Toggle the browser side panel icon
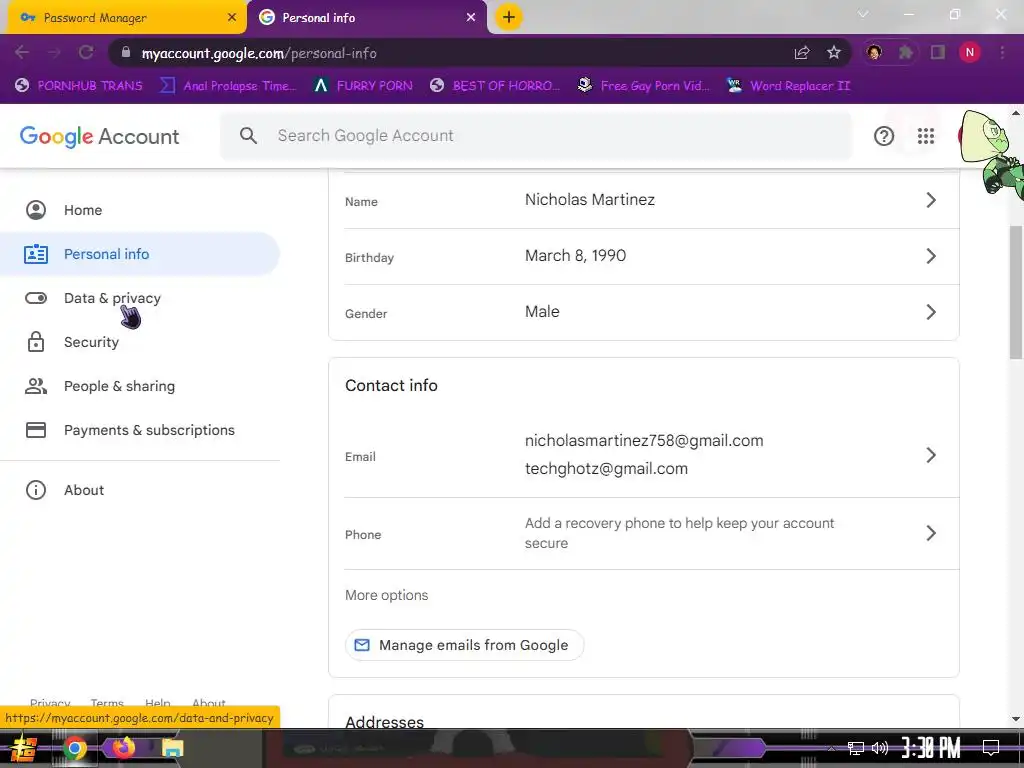The width and height of the screenshot is (1024, 768). tap(938, 52)
